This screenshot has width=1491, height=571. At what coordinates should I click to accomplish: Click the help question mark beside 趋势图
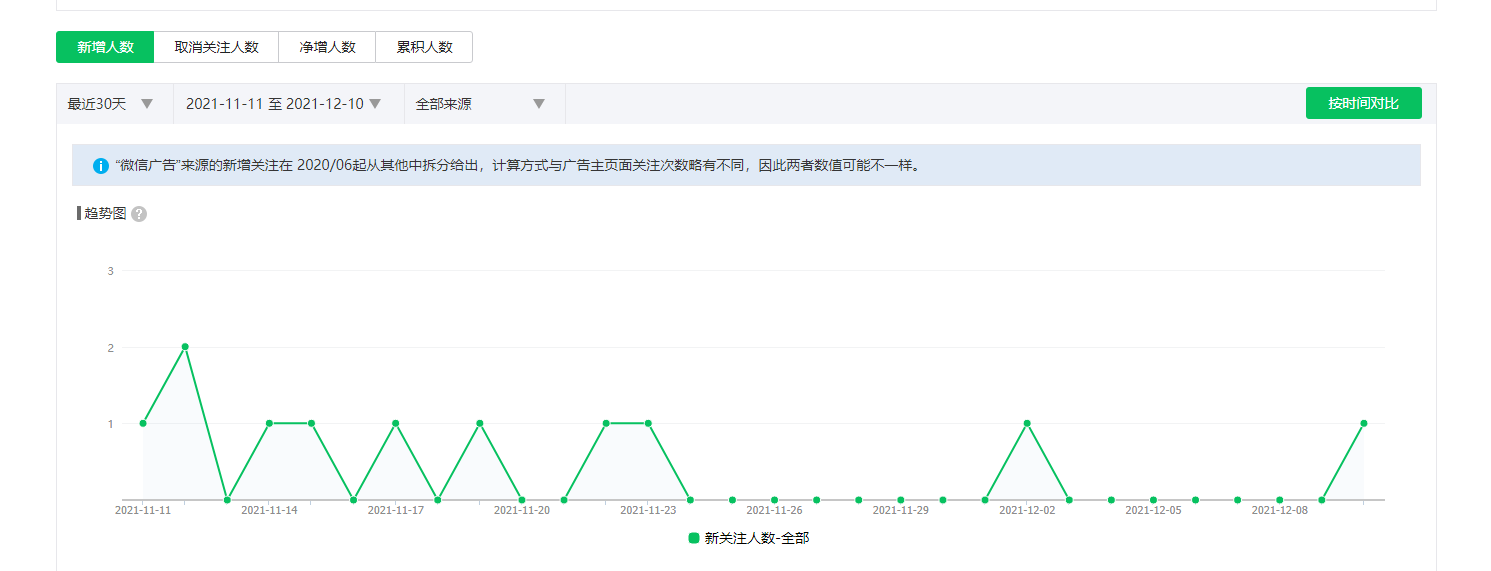(139, 214)
